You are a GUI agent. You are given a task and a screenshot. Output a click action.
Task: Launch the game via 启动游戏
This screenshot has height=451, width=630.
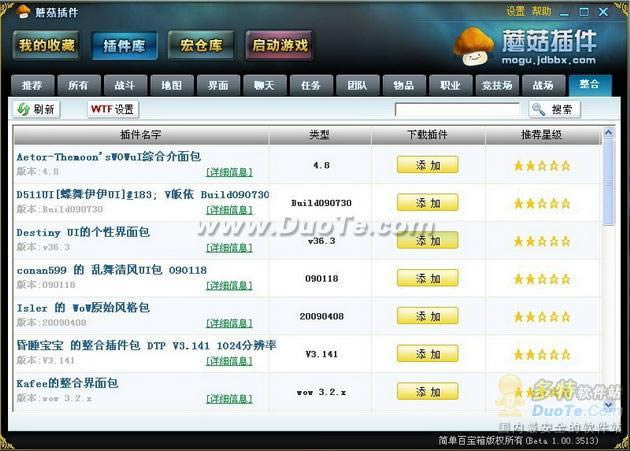(x=279, y=45)
